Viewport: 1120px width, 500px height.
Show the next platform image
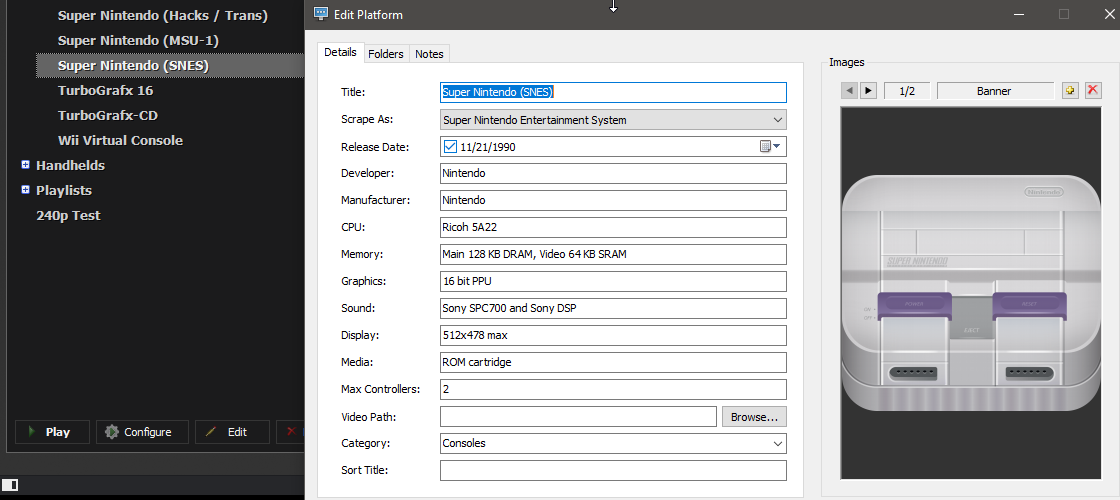tap(868, 91)
